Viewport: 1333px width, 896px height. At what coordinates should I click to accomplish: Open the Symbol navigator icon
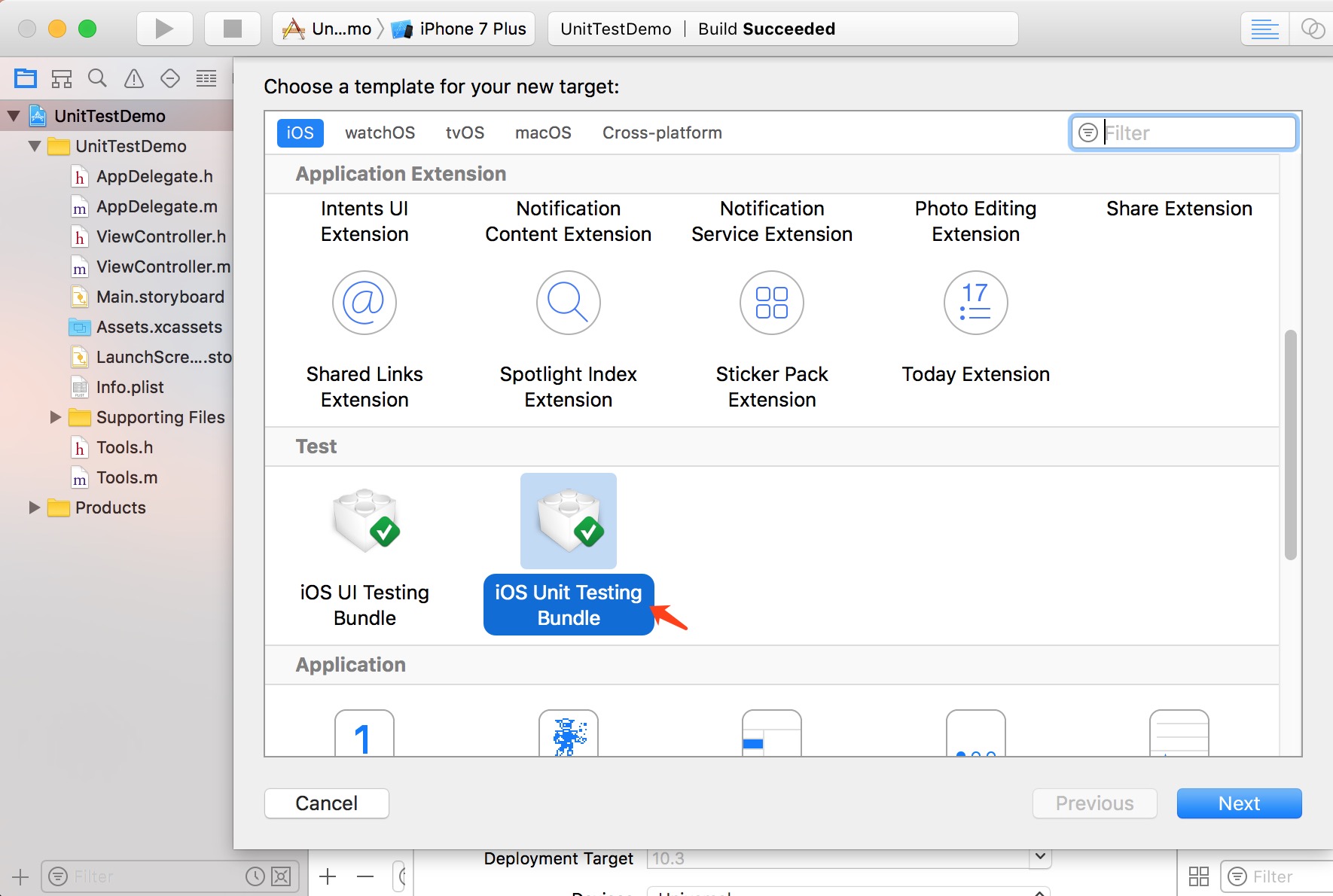[62, 78]
